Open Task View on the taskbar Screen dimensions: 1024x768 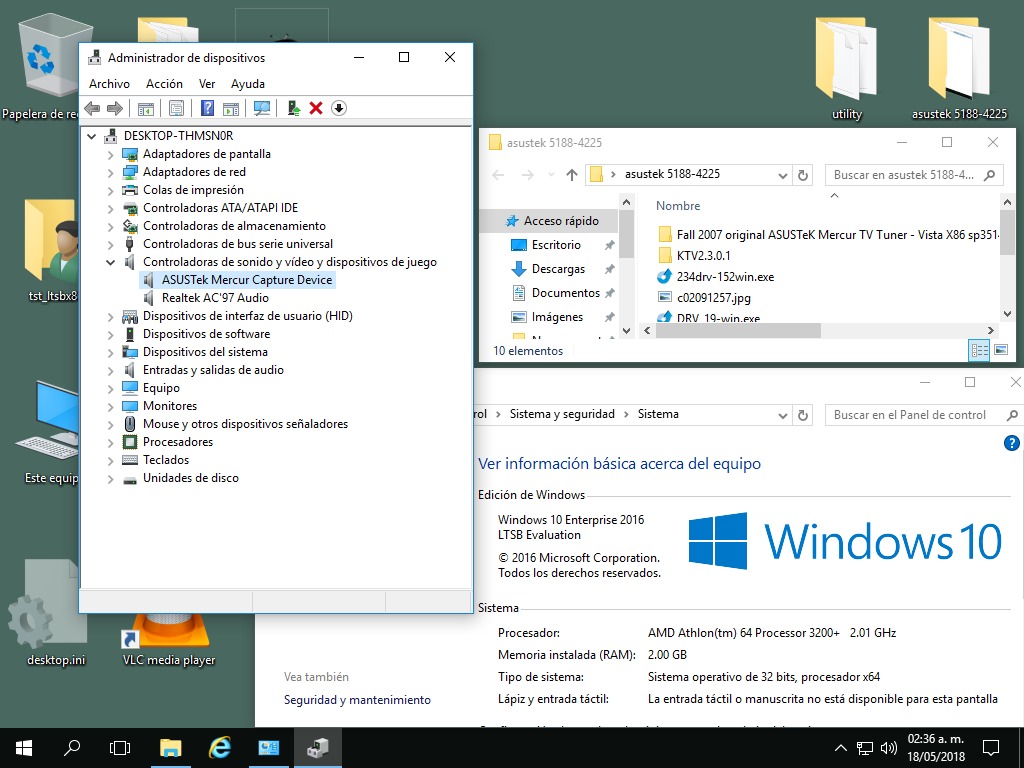coord(120,748)
